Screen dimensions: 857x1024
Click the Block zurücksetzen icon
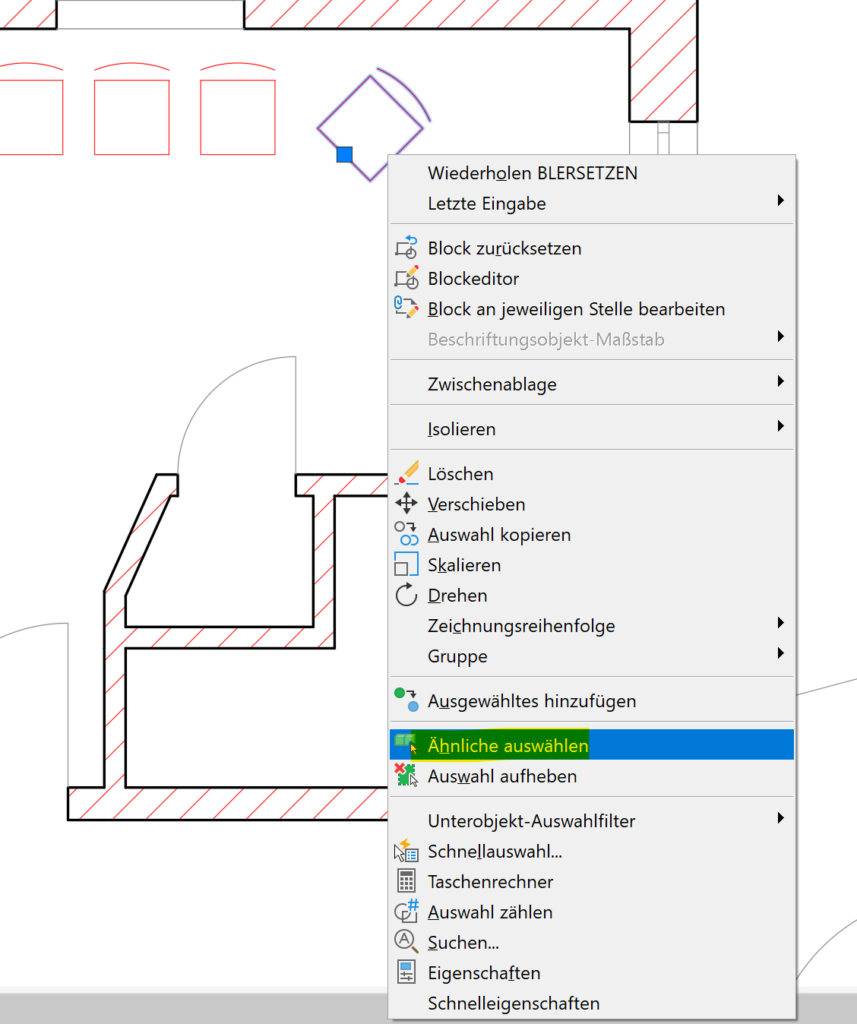click(406, 248)
